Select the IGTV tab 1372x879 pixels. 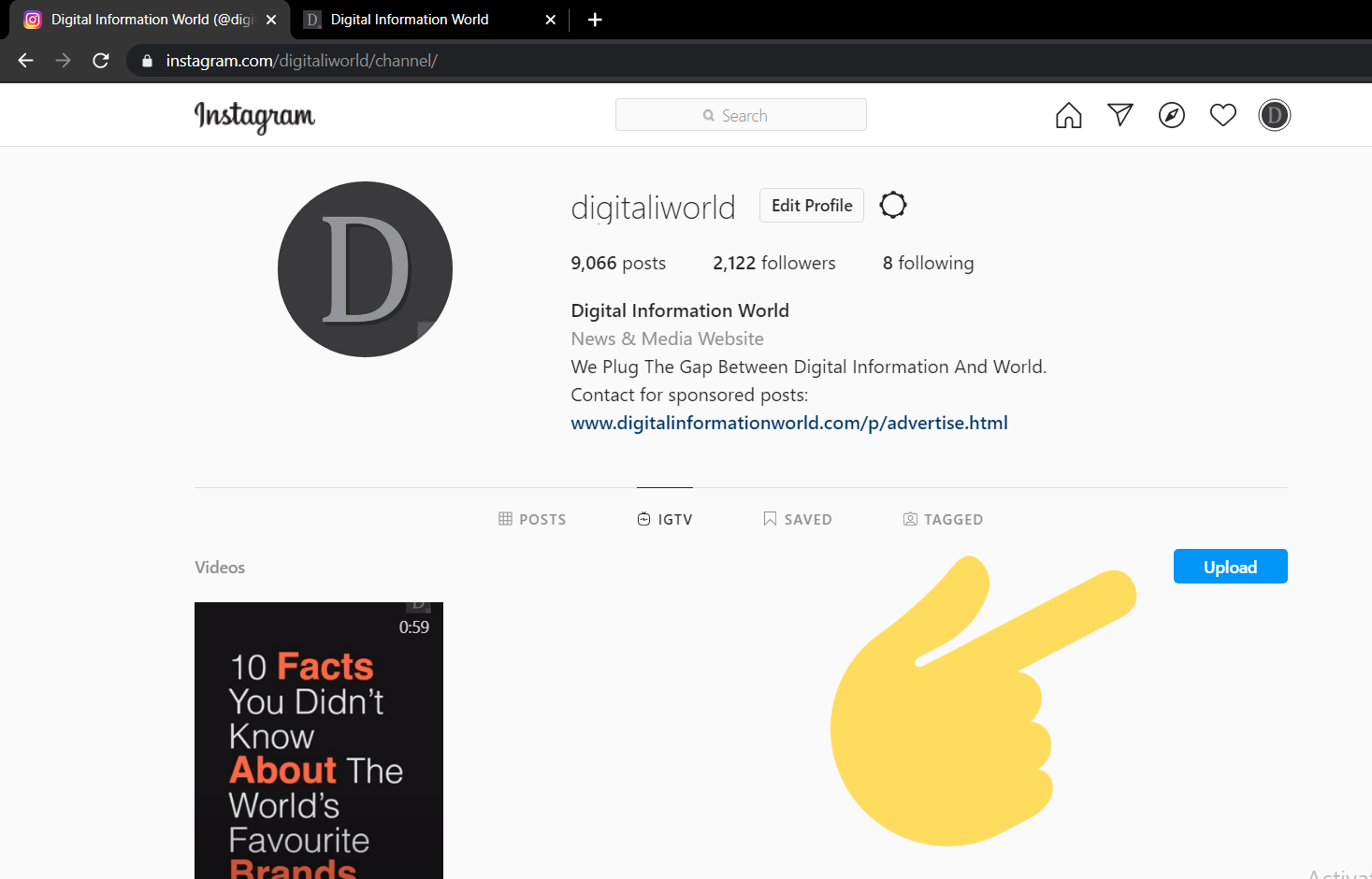tap(665, 519)
